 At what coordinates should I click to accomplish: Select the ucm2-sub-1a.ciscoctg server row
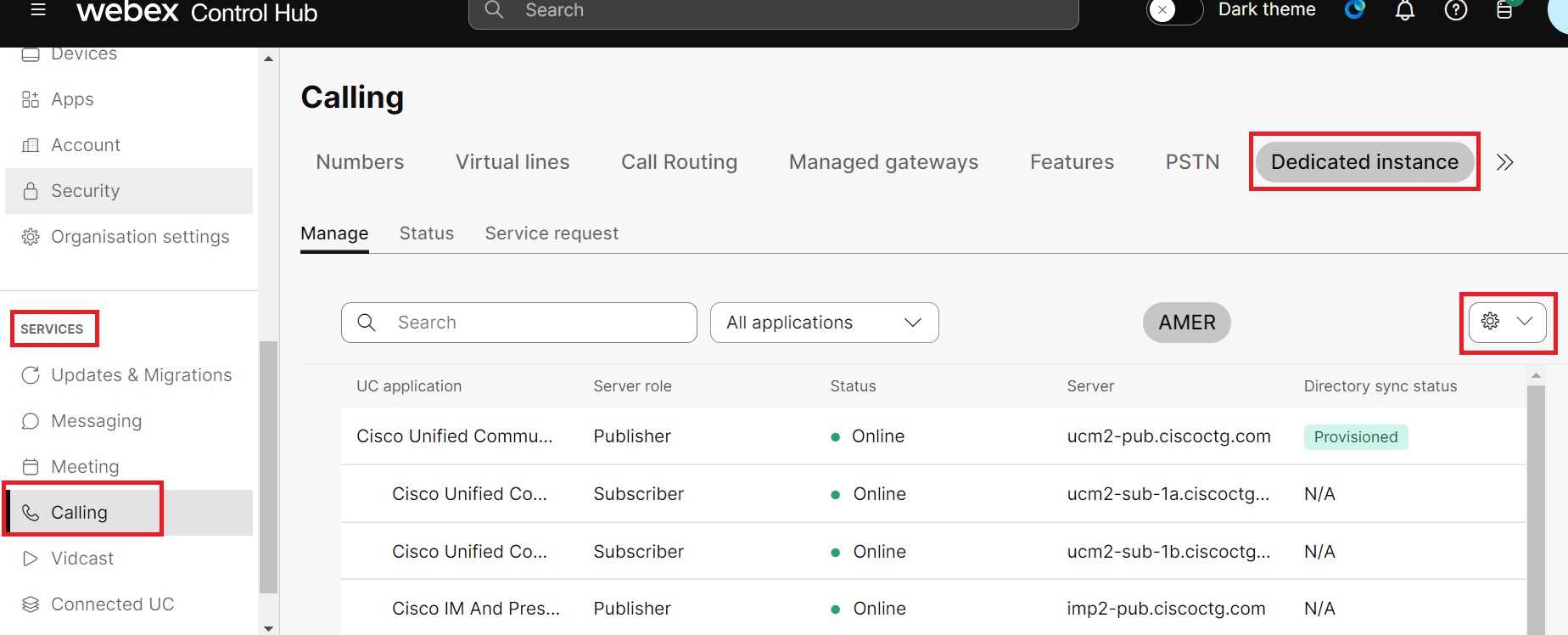932,494
